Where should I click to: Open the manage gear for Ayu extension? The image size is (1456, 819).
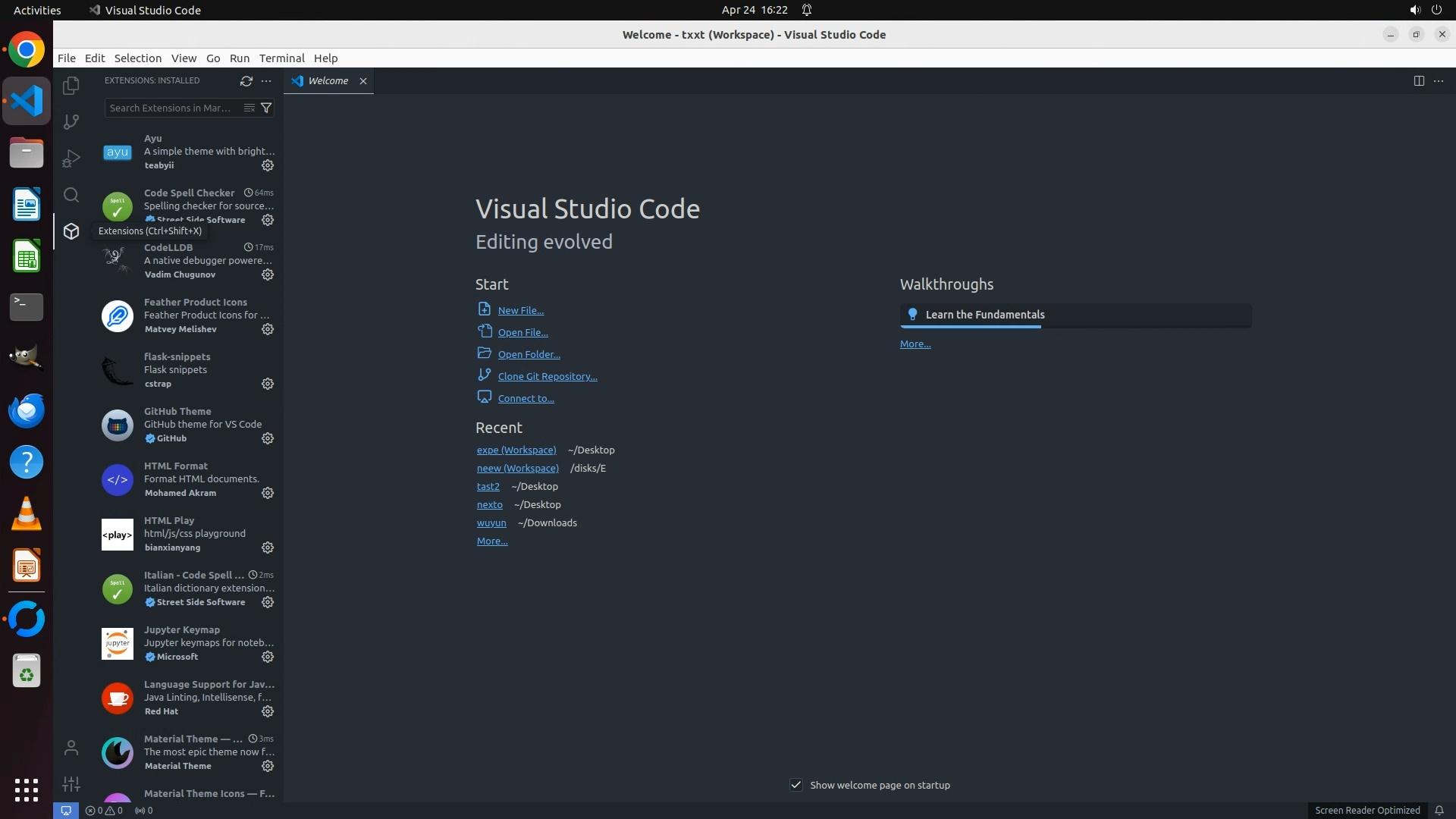point(267,165)
